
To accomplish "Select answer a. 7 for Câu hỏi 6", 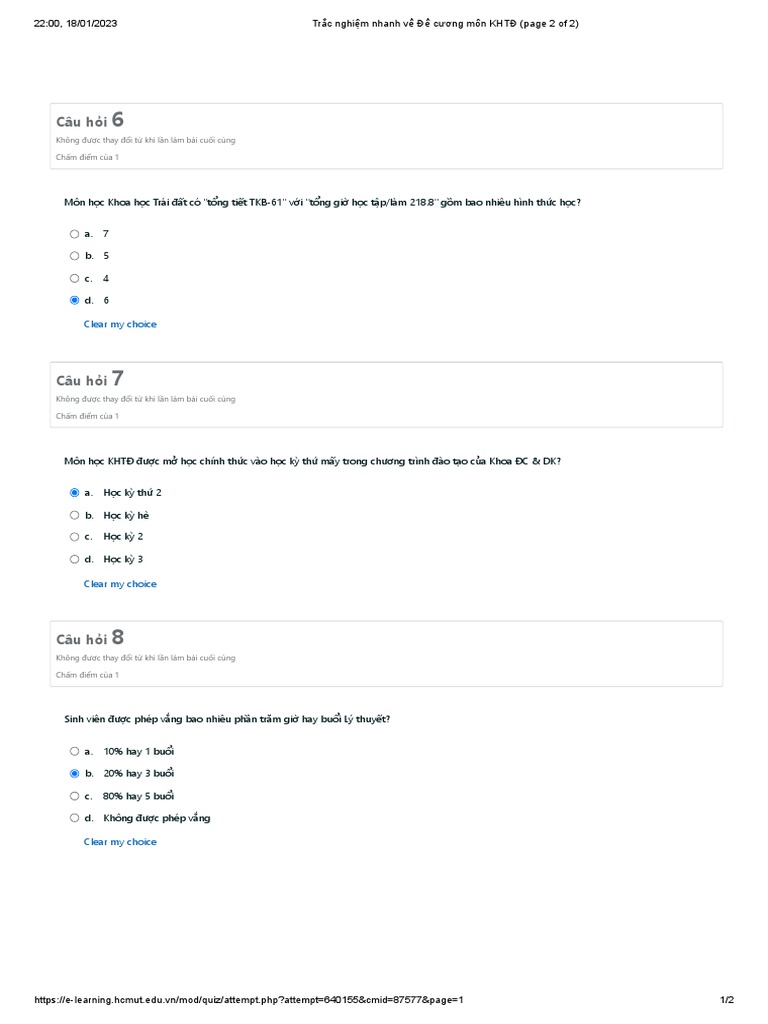I will click(x=74, y=234).
